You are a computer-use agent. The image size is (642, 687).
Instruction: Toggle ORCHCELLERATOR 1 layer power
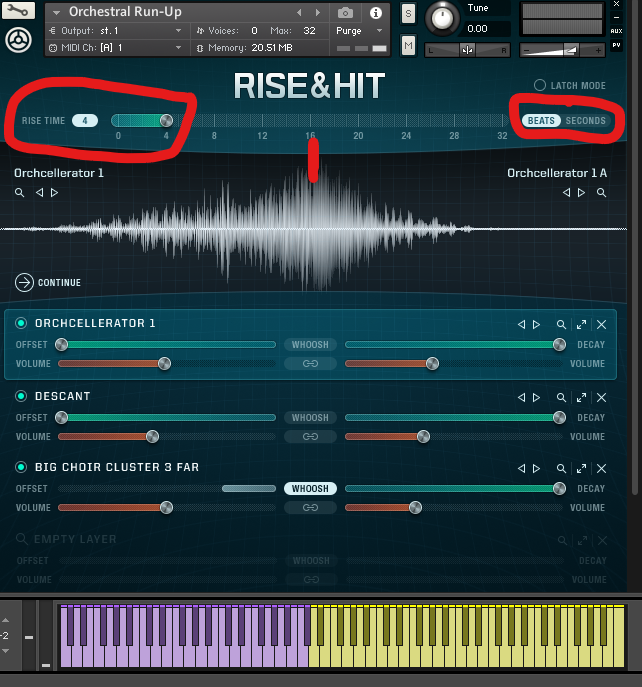[21, 323]
